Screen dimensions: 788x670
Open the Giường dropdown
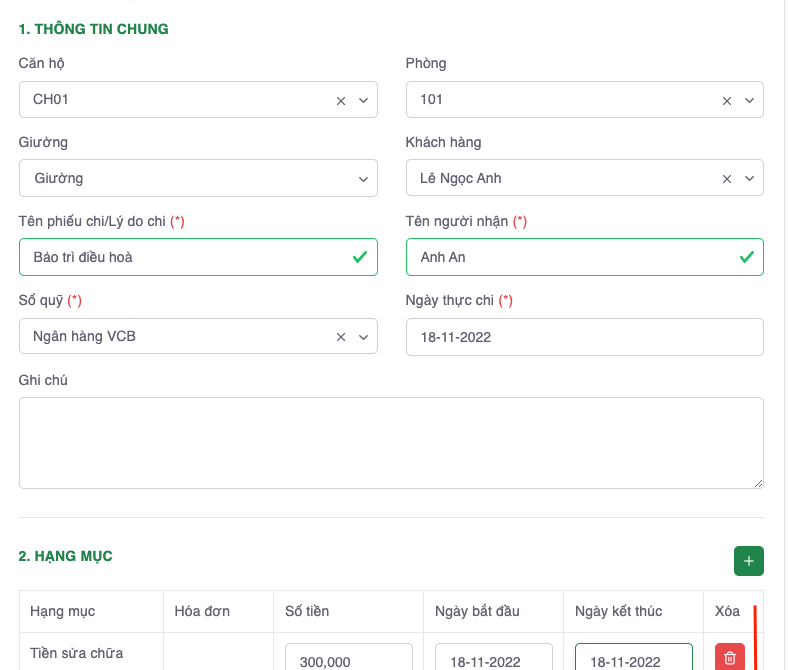[198, 179]
